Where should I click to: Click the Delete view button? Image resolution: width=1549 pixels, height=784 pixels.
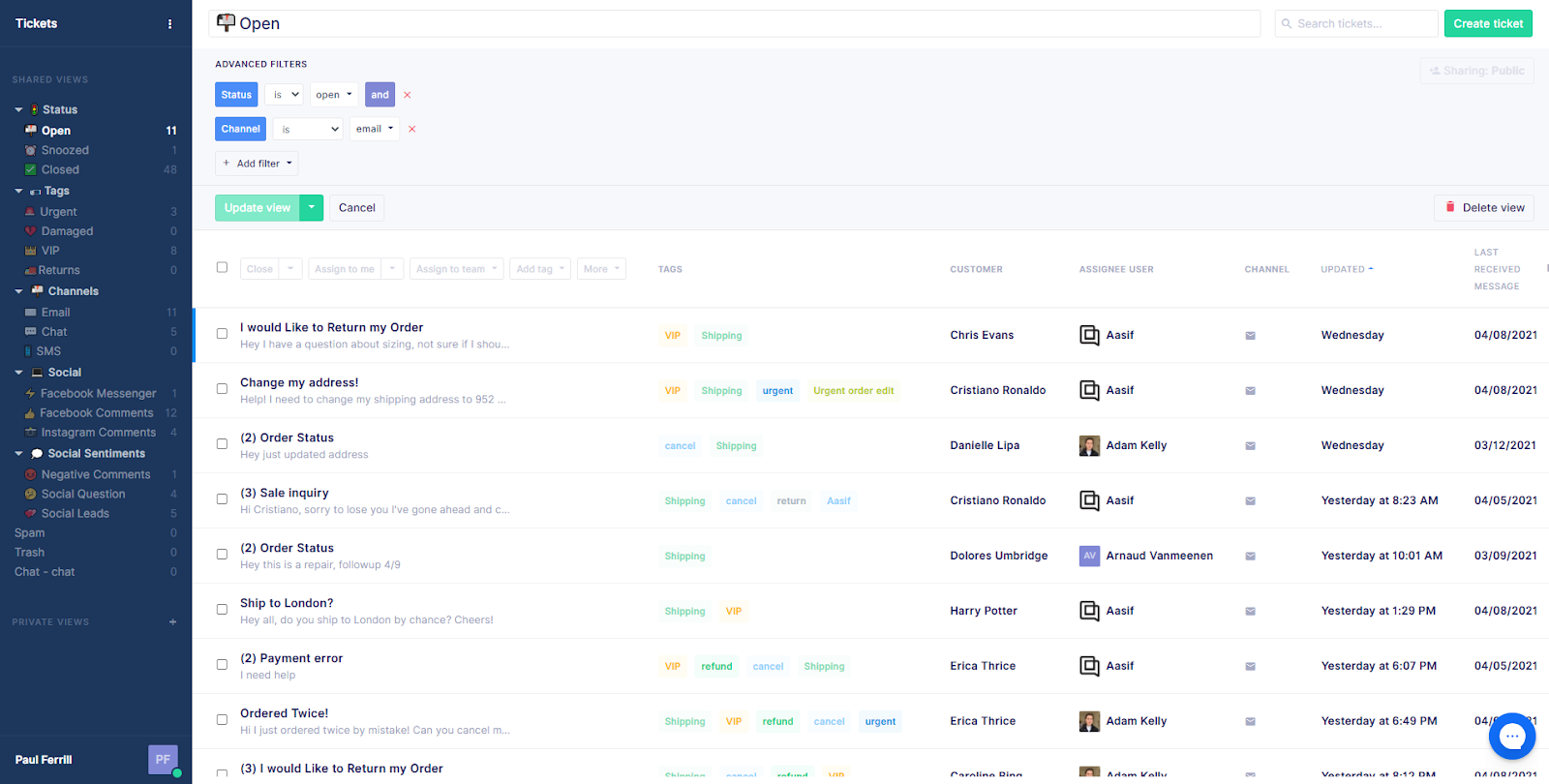tap(1484, 208)
